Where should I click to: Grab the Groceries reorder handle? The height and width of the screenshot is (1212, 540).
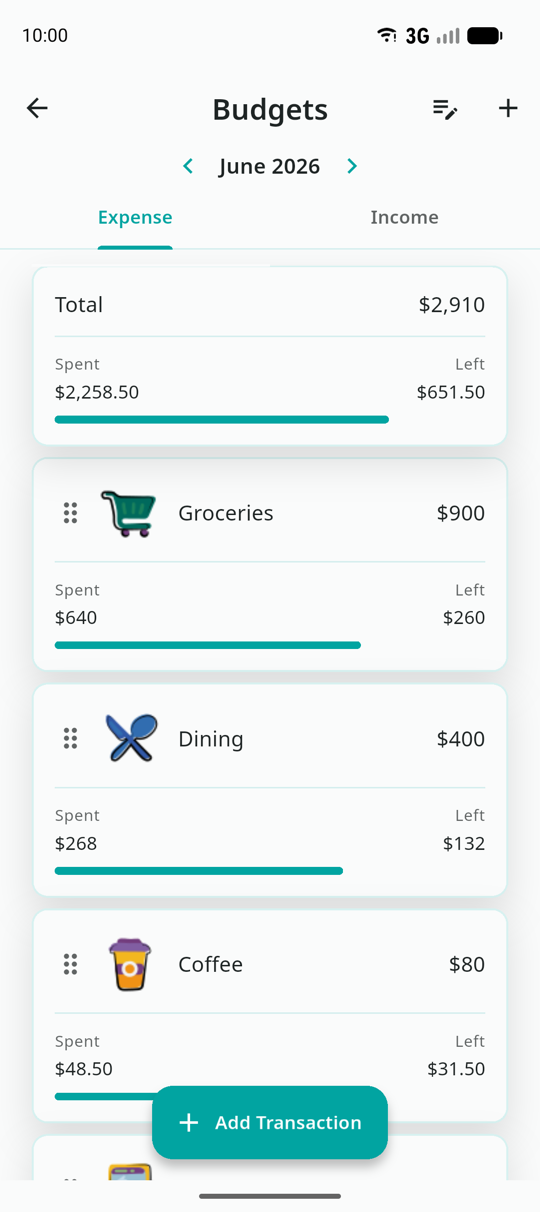pos(70,513)
